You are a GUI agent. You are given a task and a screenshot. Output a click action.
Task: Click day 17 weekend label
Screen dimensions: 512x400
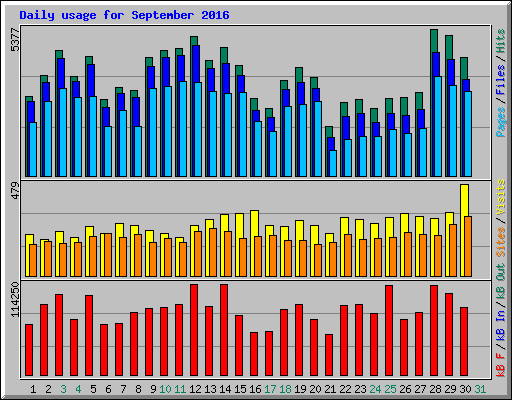pyautogui.click(x=270, y=389)
